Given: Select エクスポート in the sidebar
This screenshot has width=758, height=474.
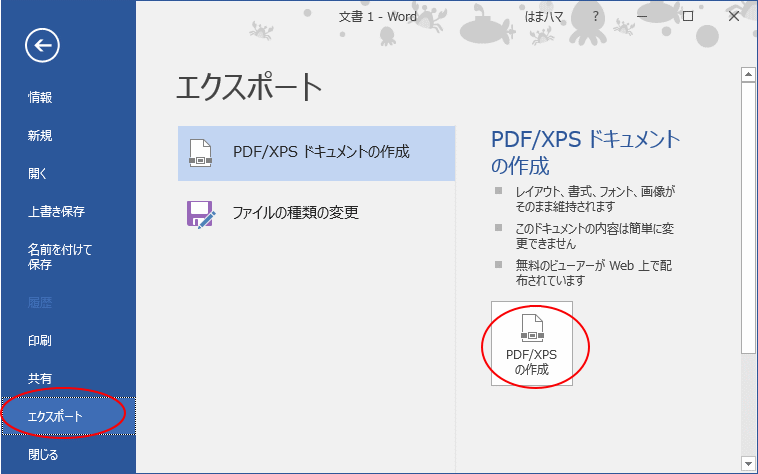Looking at the screenshot, I should point(69,416).
